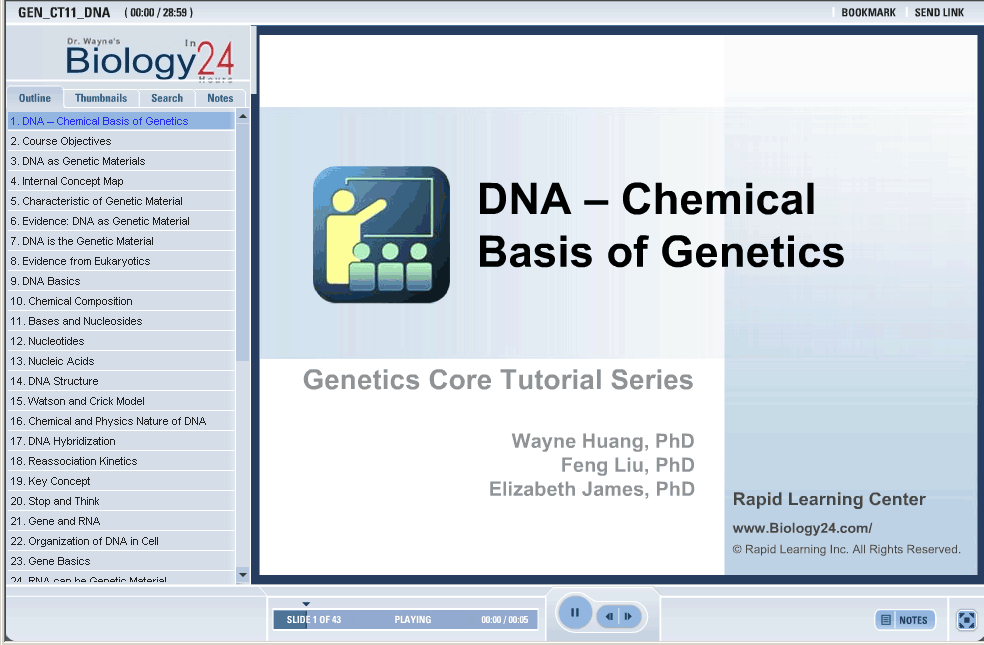Click the Biology24 logo

(x=150, y=60)
